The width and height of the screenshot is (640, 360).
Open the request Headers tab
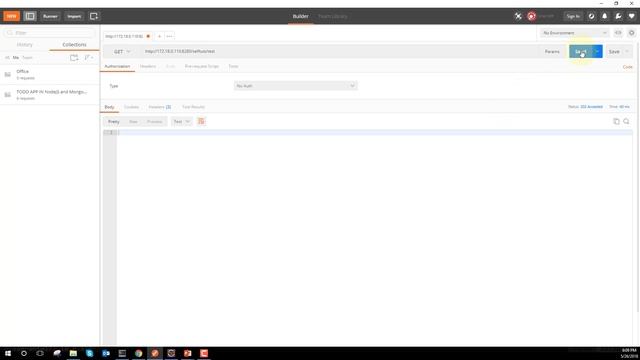(148, 66)
